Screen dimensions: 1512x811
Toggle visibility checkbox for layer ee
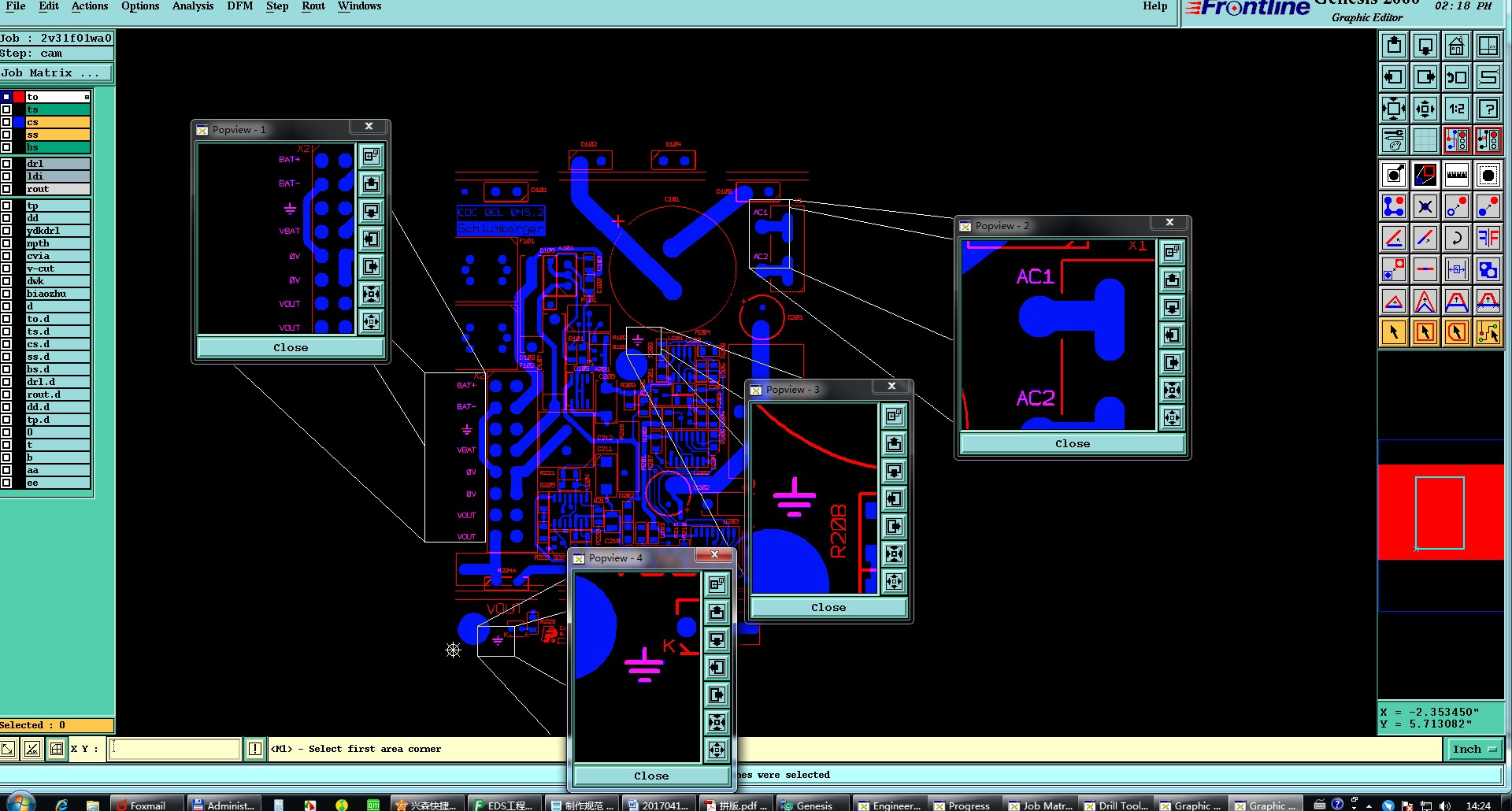(x=6, y=483)
